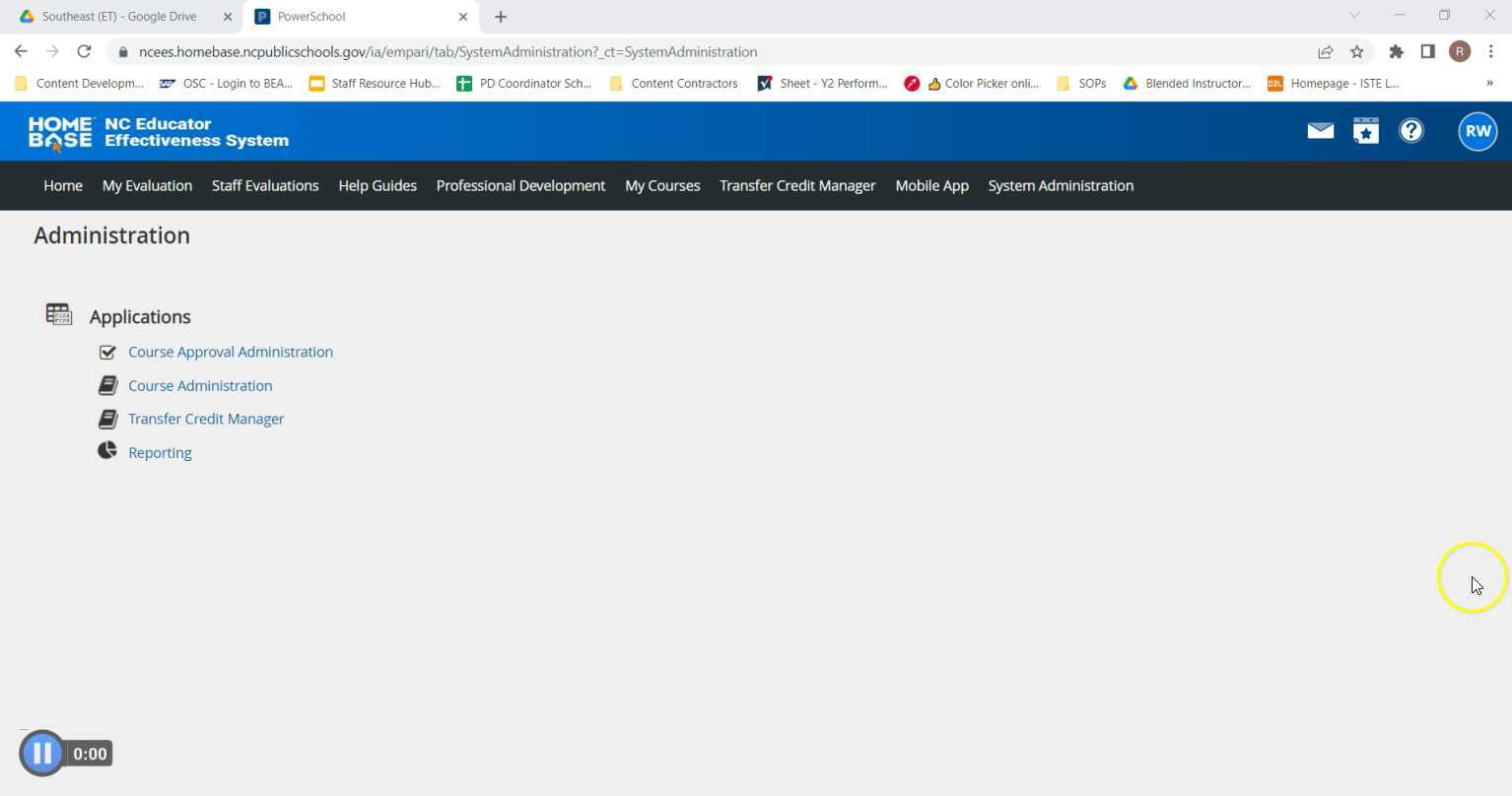Reload the page with the refresh icon

tap(84, 51)
